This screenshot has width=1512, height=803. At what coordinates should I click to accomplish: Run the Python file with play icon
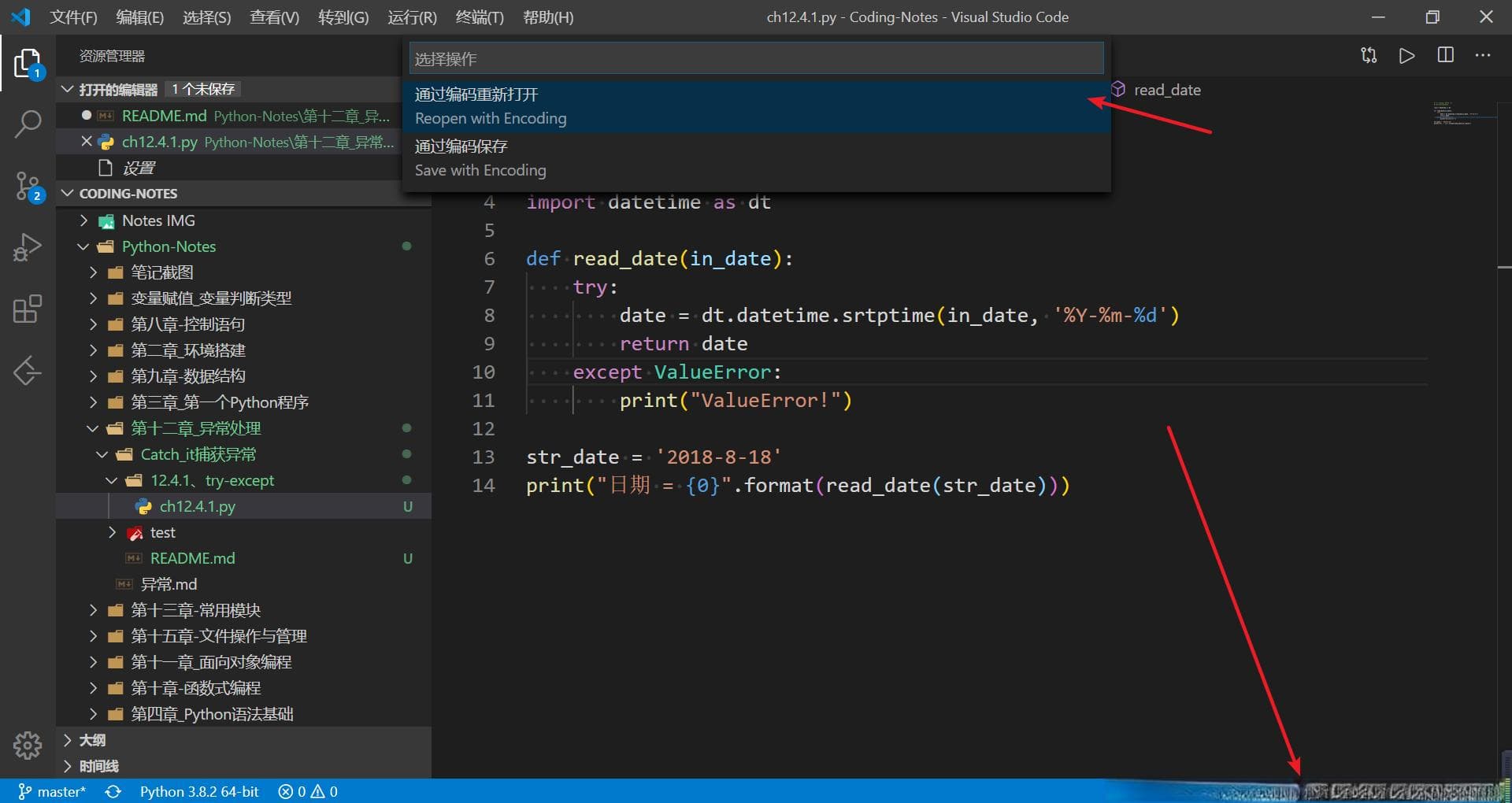(1406, 55)
